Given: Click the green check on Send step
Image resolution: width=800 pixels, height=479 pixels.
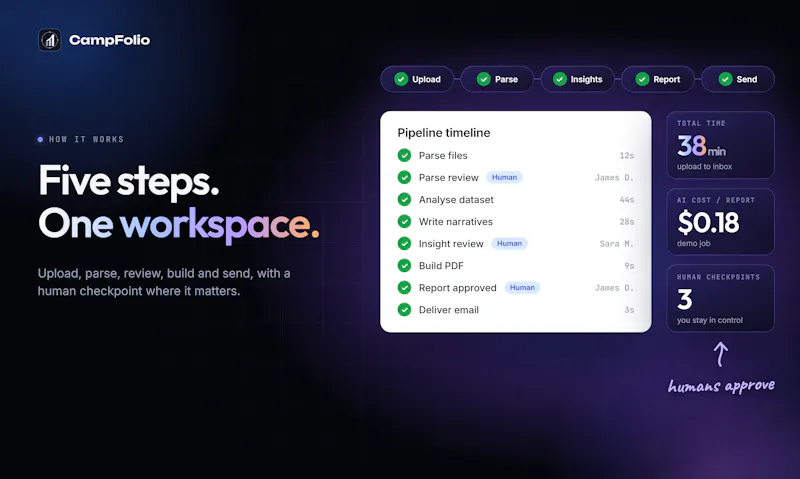Looking at the screenshot, I should [726, 79].
